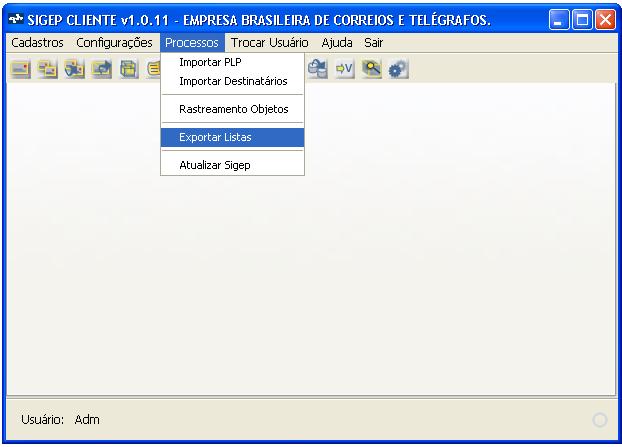622x447 pixels.
Task: Click the database with arrow toolbar icon
Action: click(317, 69)
